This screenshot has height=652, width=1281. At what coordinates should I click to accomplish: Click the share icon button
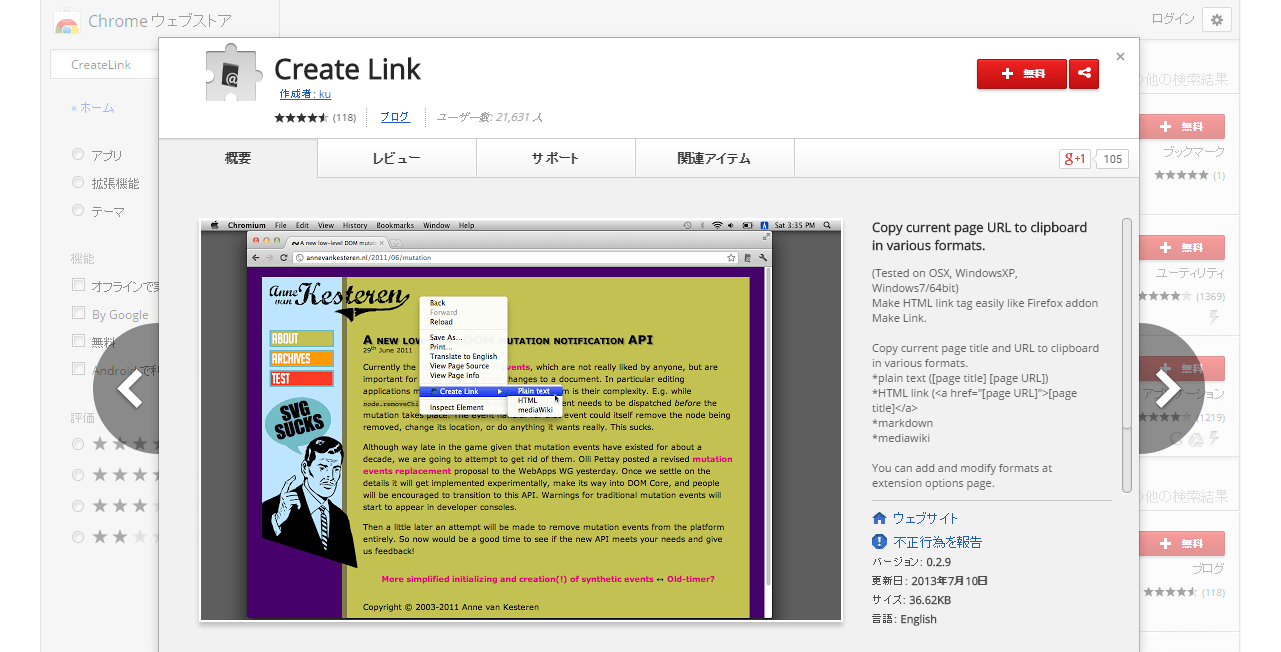click(x=1084, y=74)
